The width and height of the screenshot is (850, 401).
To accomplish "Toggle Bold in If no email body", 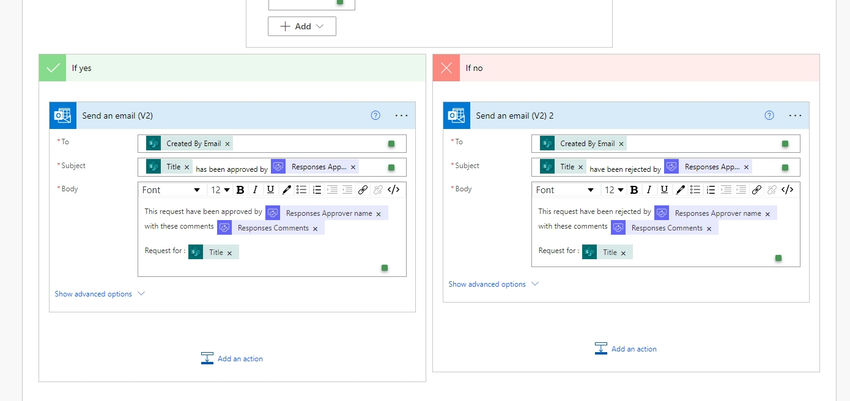I will coord(634,190).
